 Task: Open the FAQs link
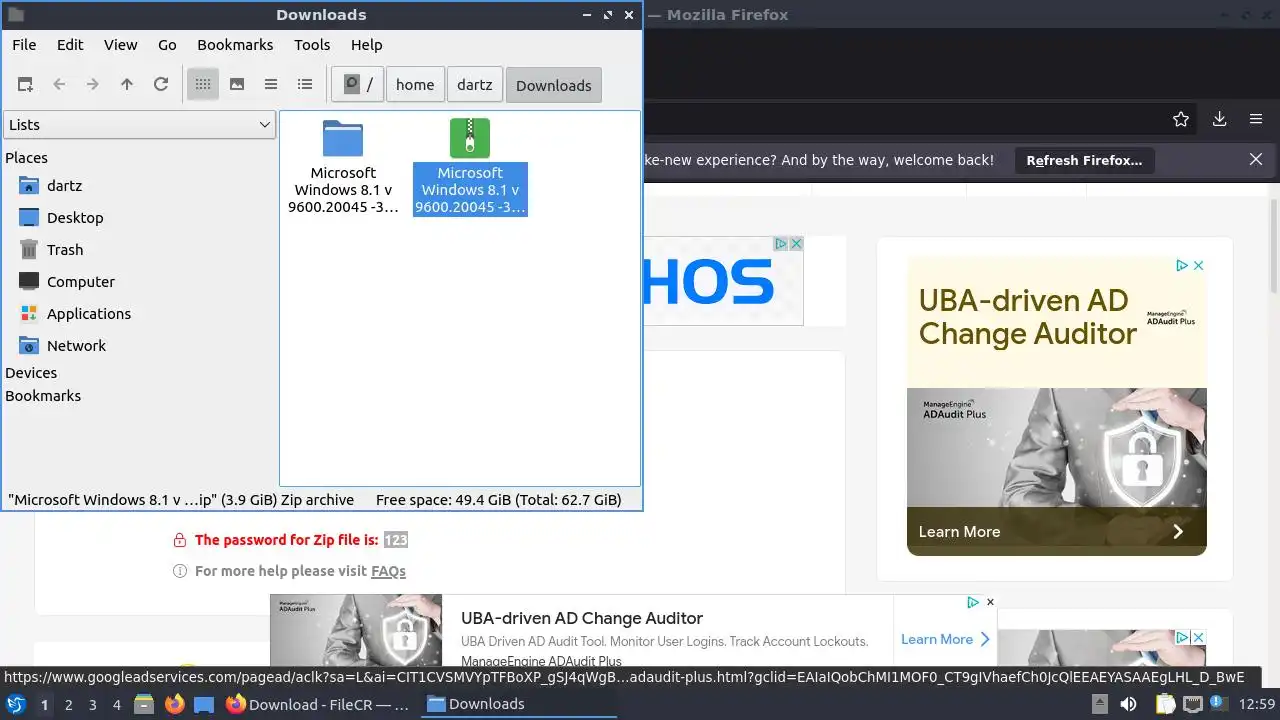[388, 571]
